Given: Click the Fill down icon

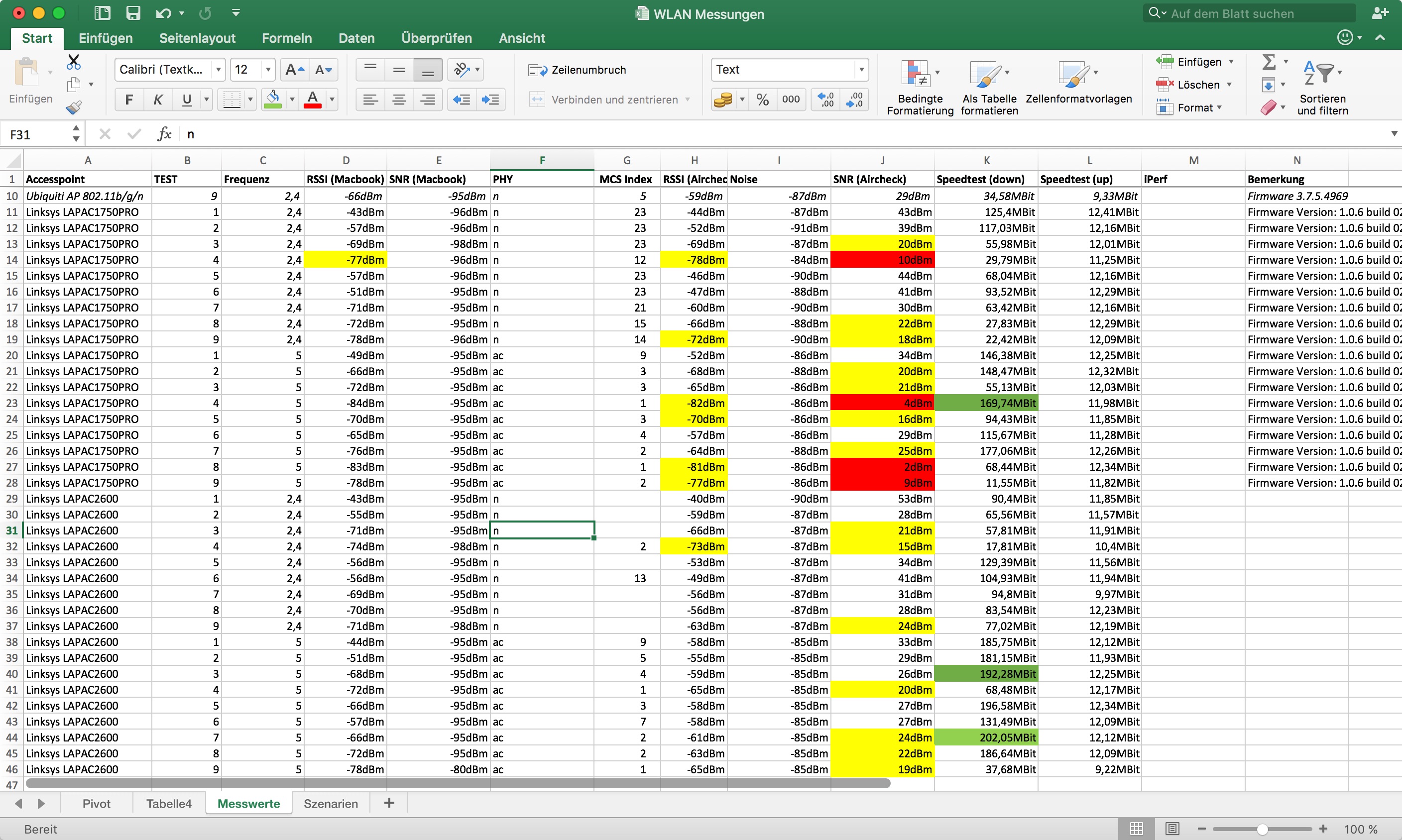Looking at the screenshot, I should click(1269, 85).
